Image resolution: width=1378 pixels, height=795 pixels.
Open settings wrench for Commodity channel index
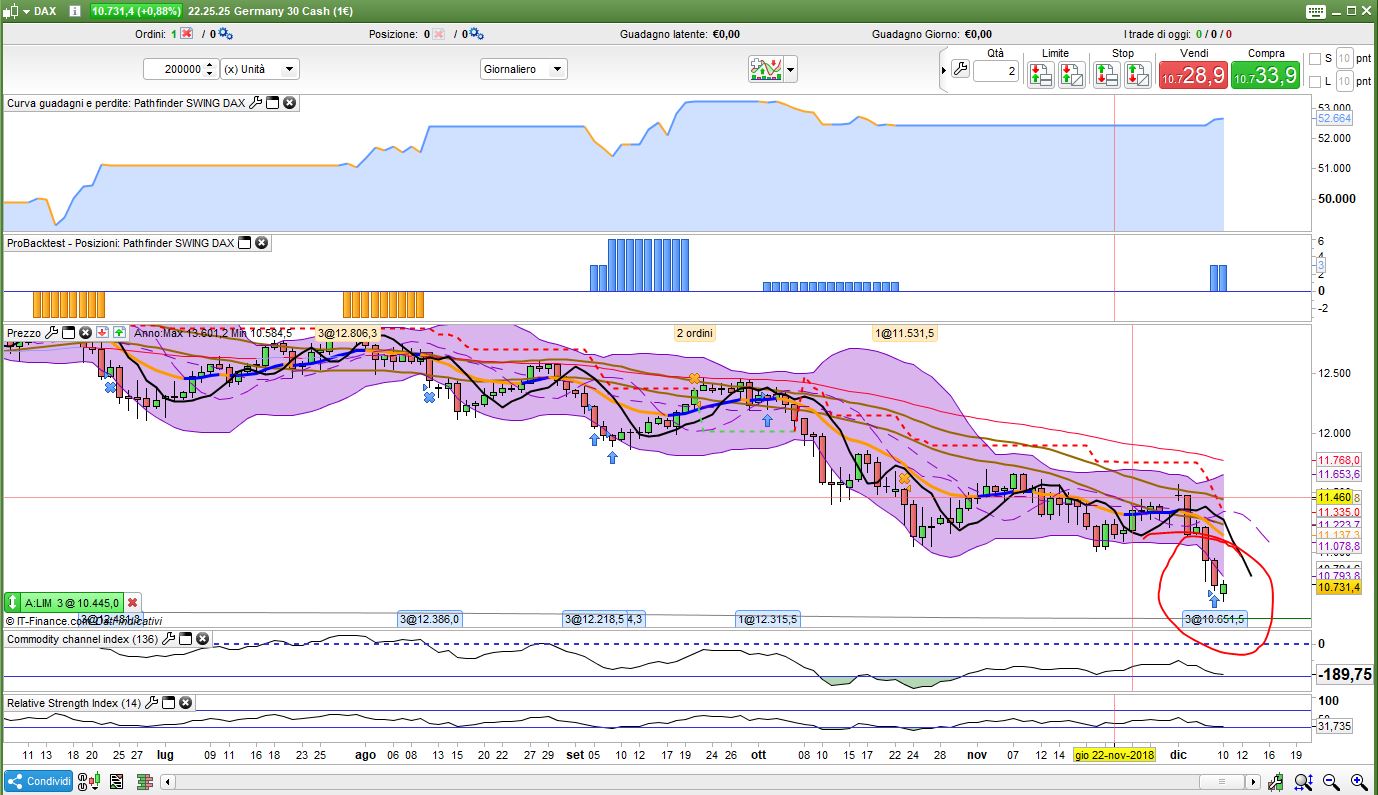169,638
